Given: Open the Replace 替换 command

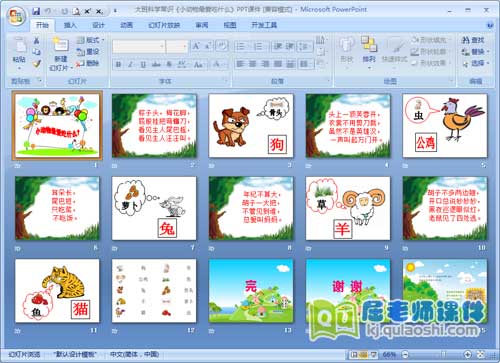Looking at the screenshot, I should click(475, 52).
